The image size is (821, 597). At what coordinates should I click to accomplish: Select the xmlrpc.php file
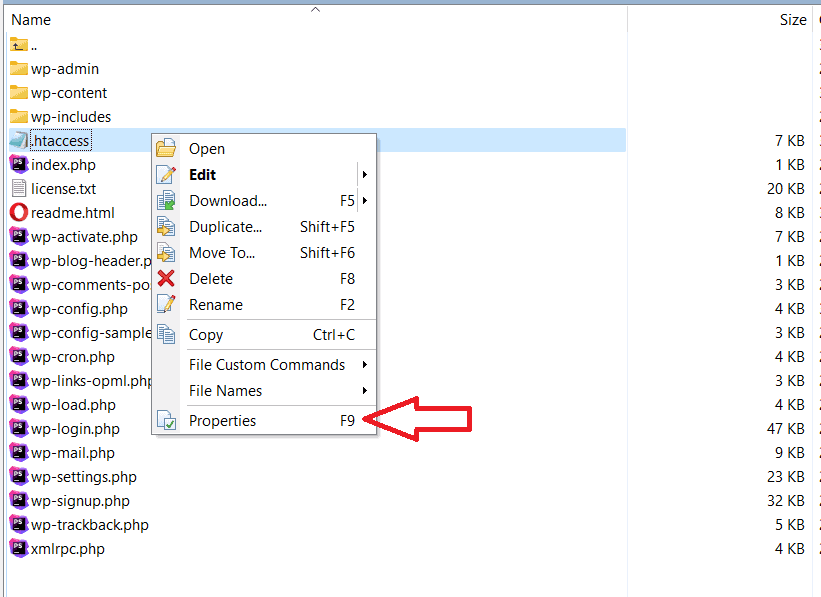tap(67, 549)
